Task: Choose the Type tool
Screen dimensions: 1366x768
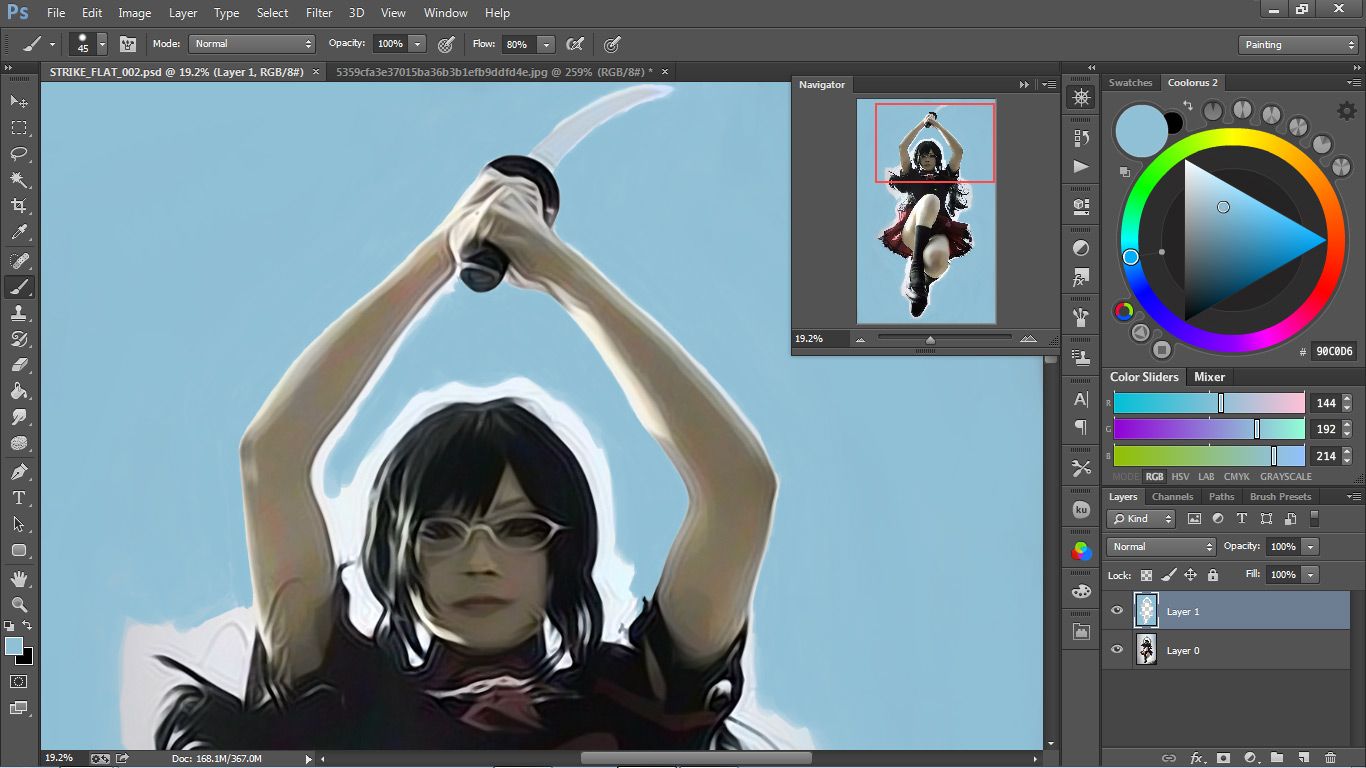Action: coord(19,497)
